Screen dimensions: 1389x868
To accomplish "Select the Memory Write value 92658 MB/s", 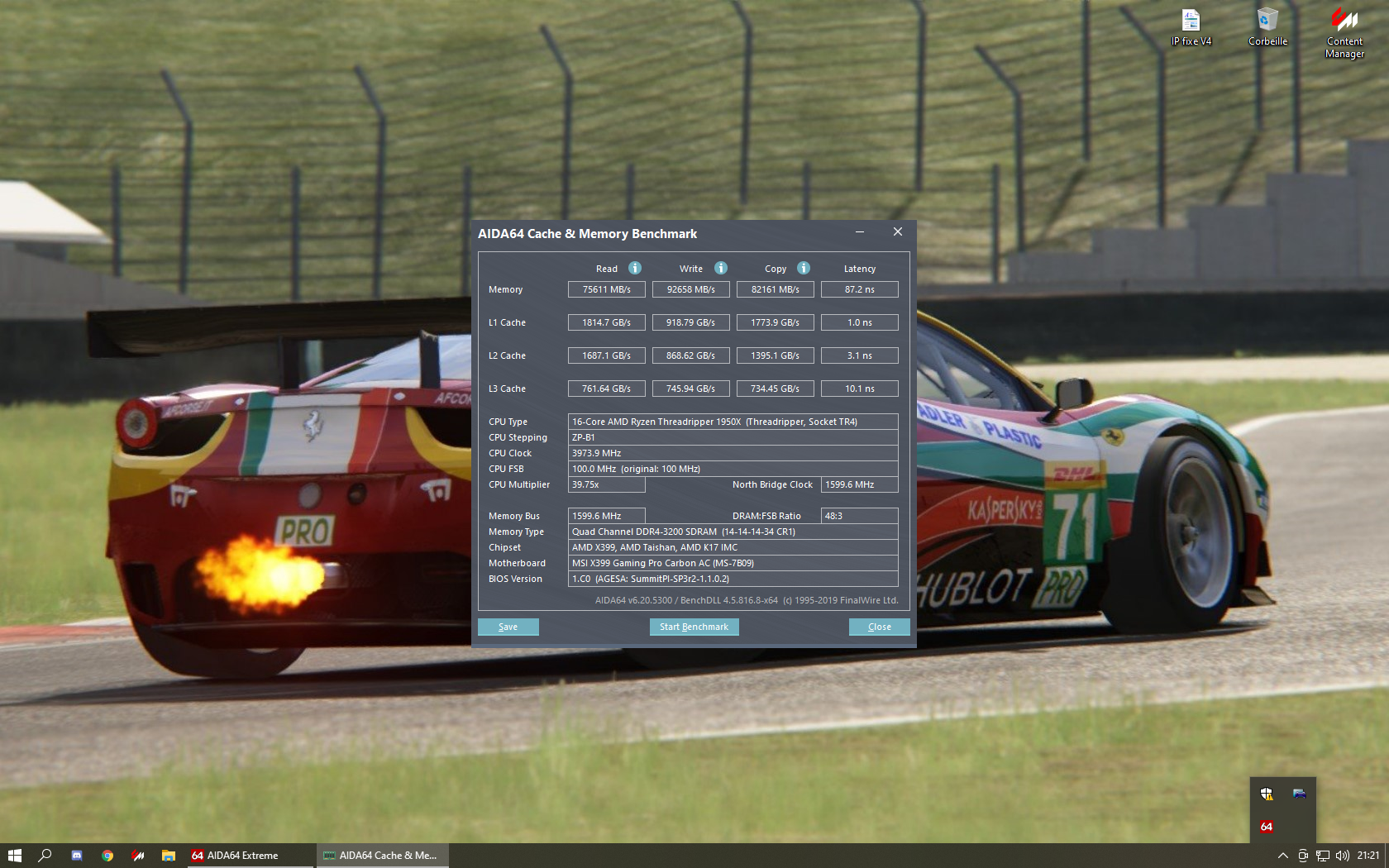I will 691,289.
